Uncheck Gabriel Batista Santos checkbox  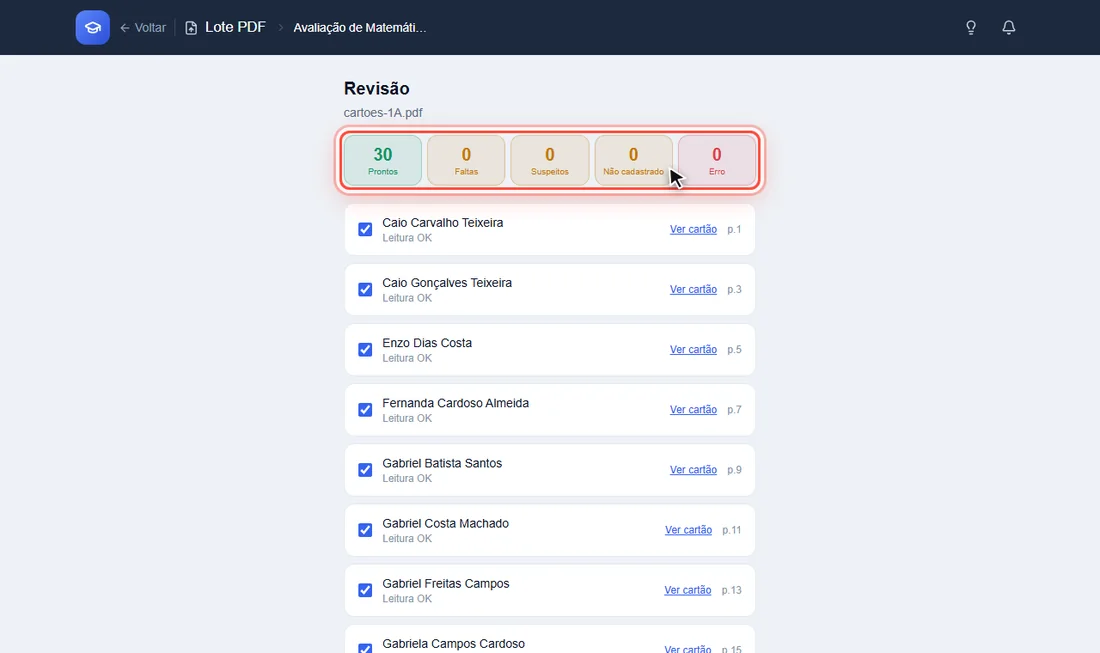pyautogui.click(x=365, y=470)
